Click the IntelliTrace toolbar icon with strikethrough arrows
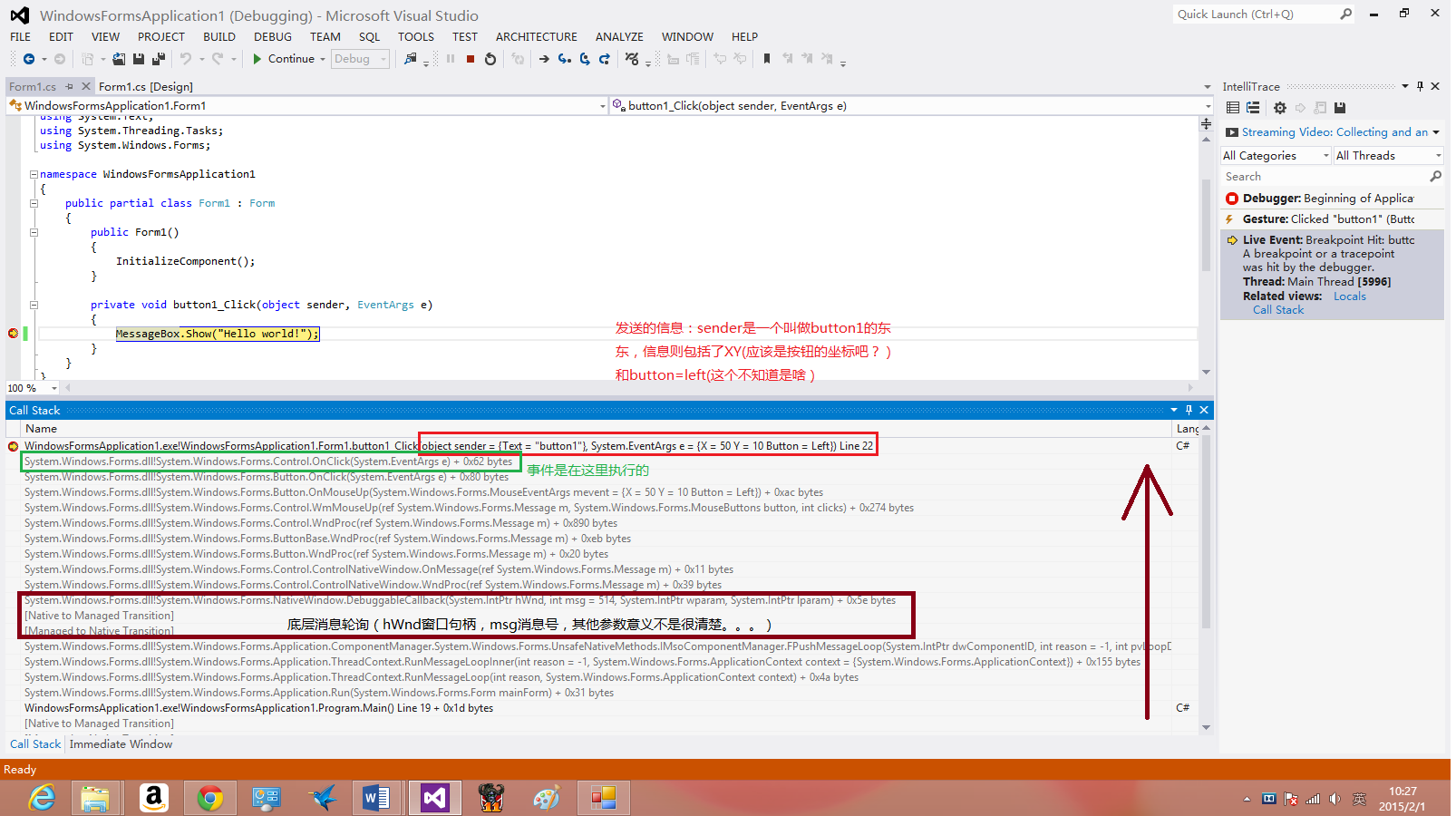The width and height of the screenshot is (1456, 816). pos(632,59)
